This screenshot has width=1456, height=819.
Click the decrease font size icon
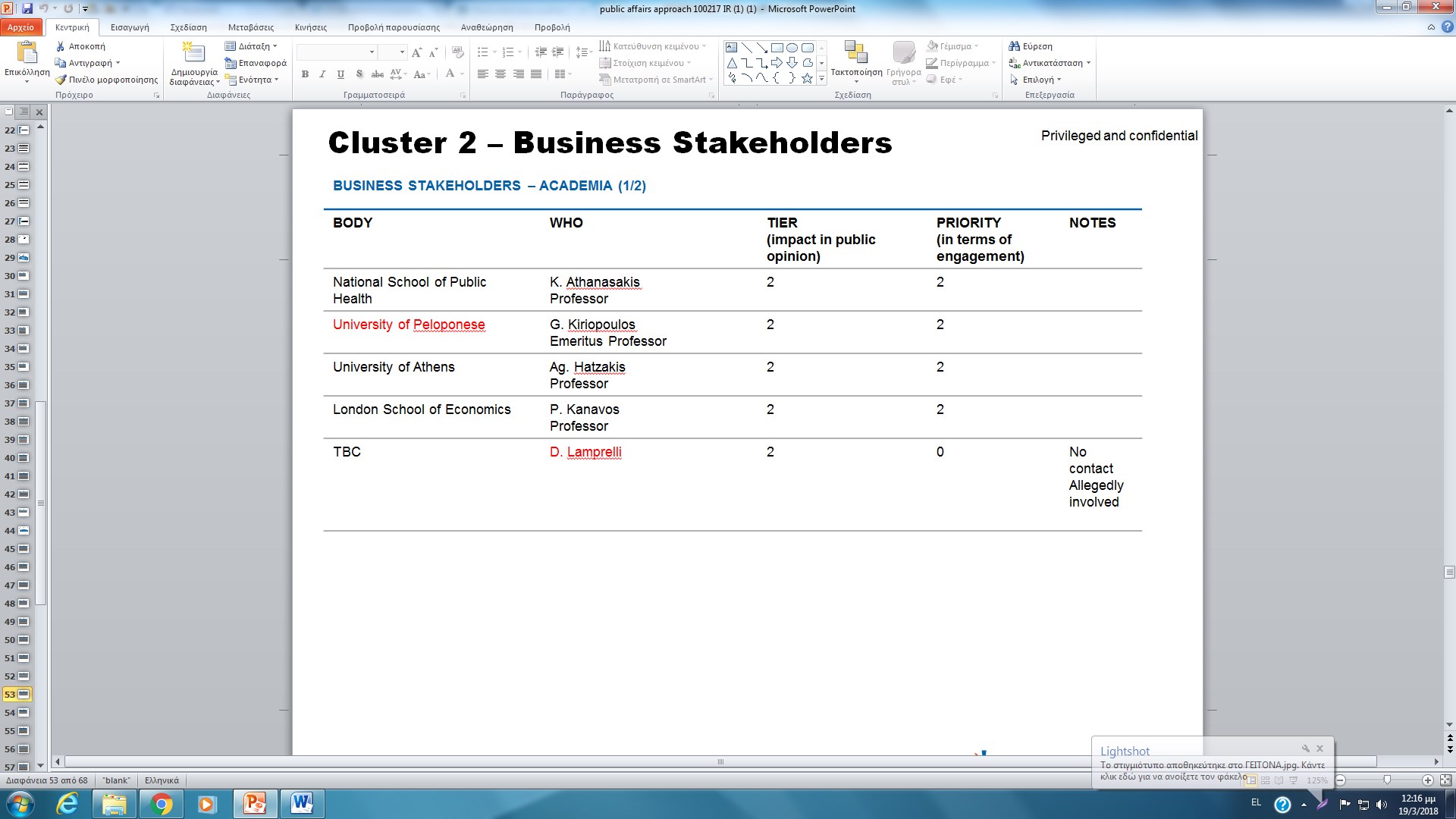pyautogui.click(x=433, y=52)
